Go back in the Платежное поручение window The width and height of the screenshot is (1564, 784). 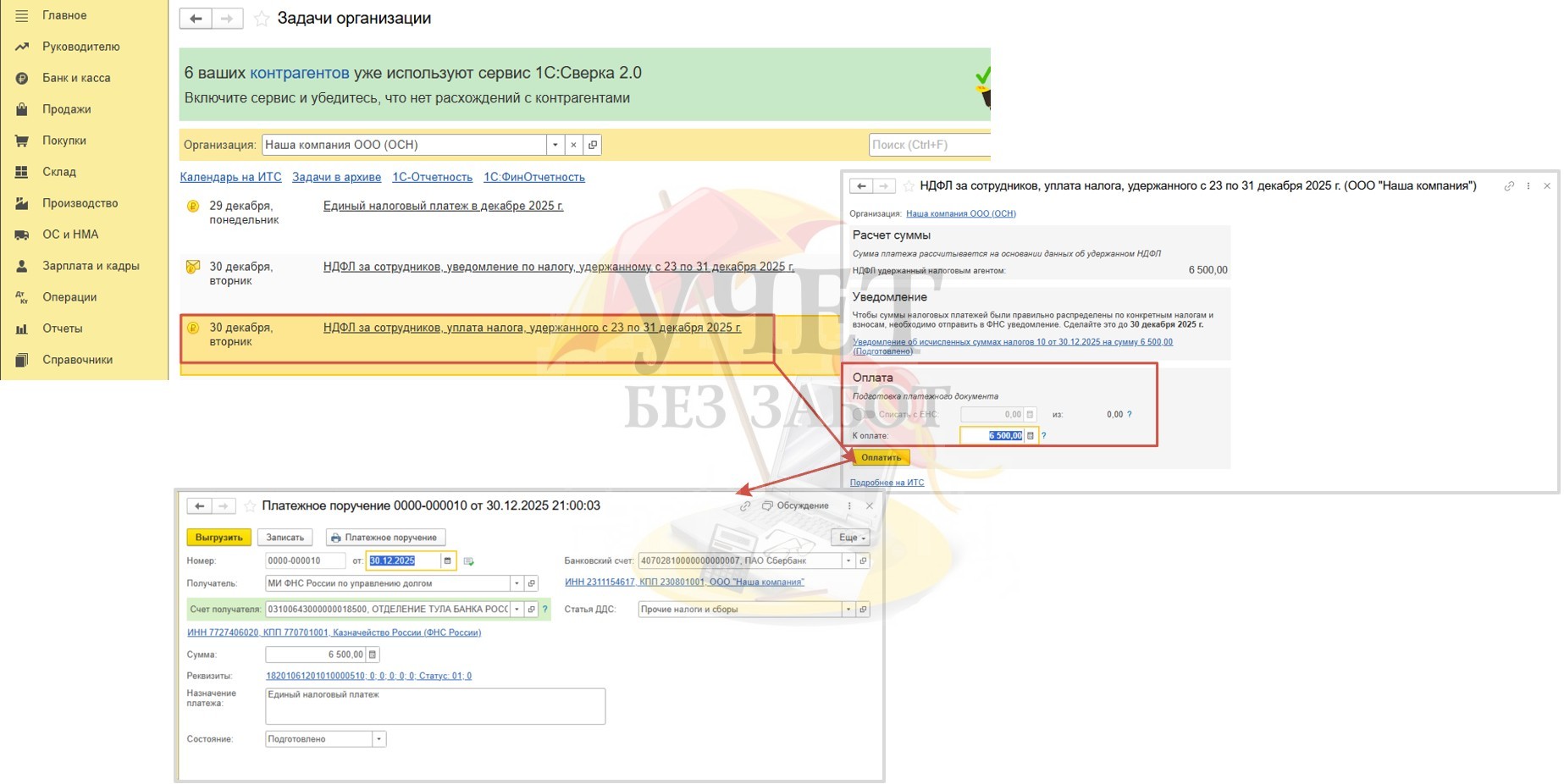tap(199, 506)
